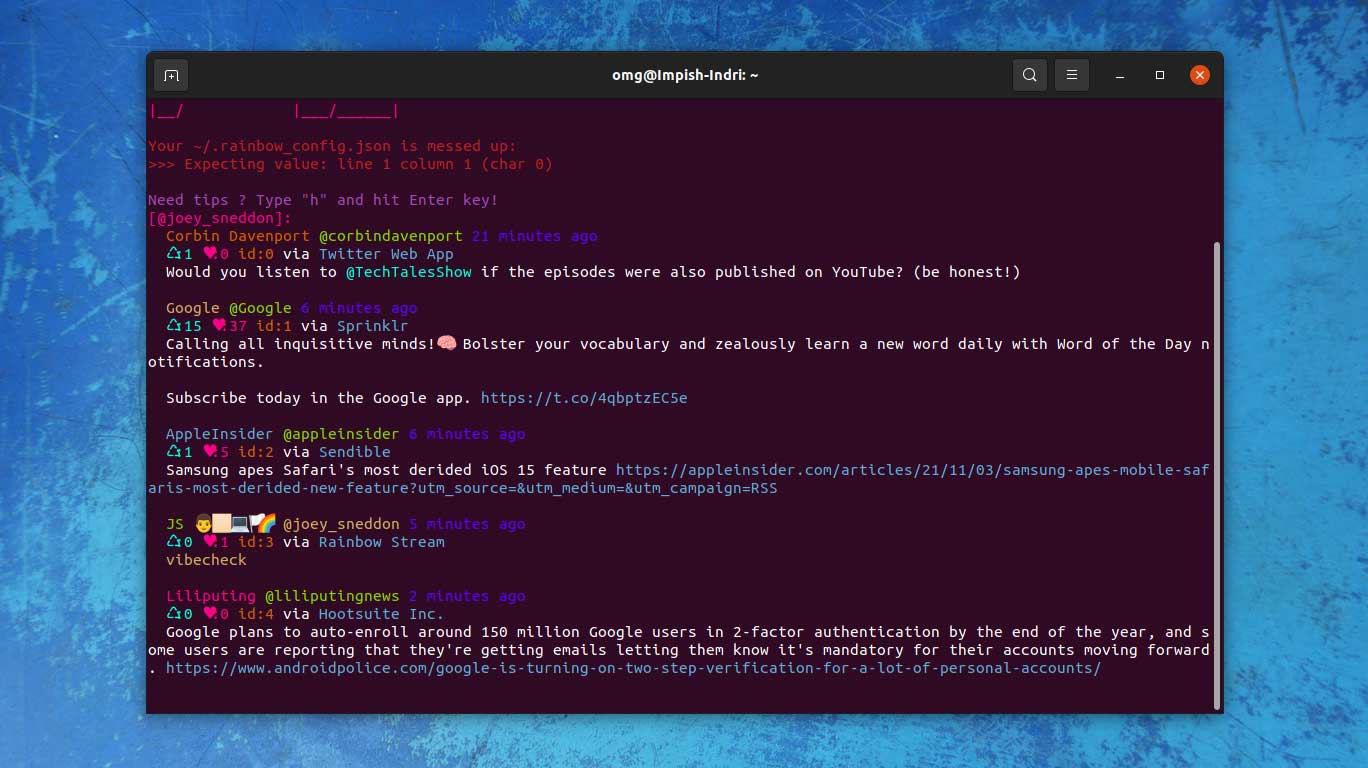Click the heart icon on AppleInsider's tweet
The image size is (1368, 768).
[x=210, y=452]
